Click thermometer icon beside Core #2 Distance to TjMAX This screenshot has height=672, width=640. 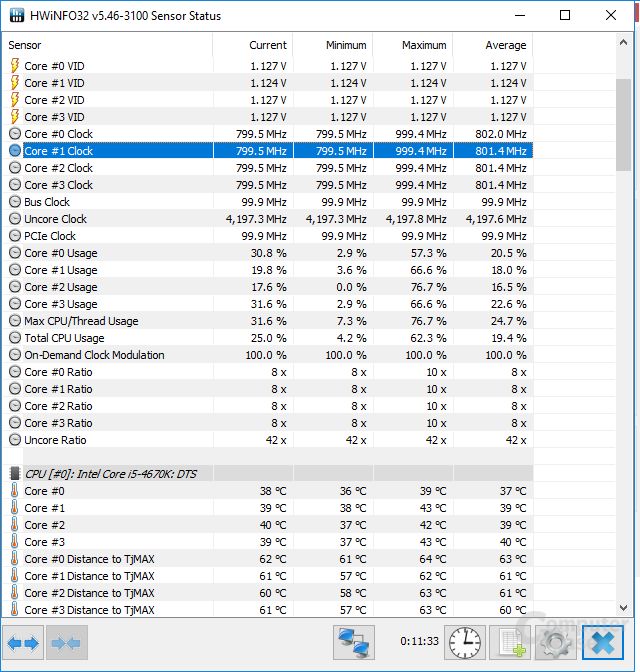15,593
